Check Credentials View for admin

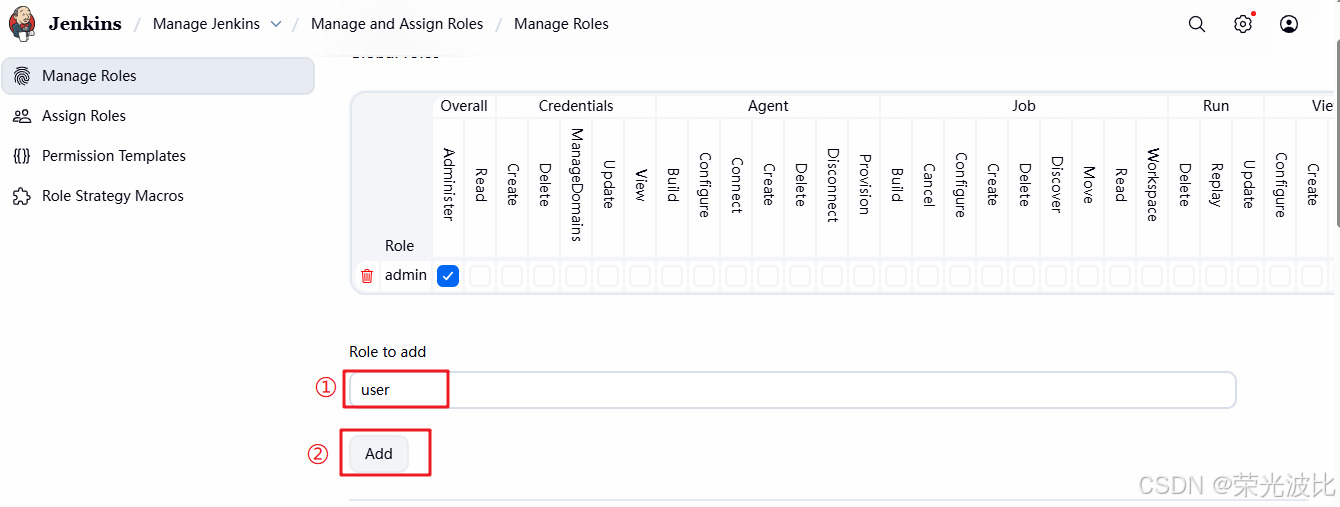pos(640,276)
